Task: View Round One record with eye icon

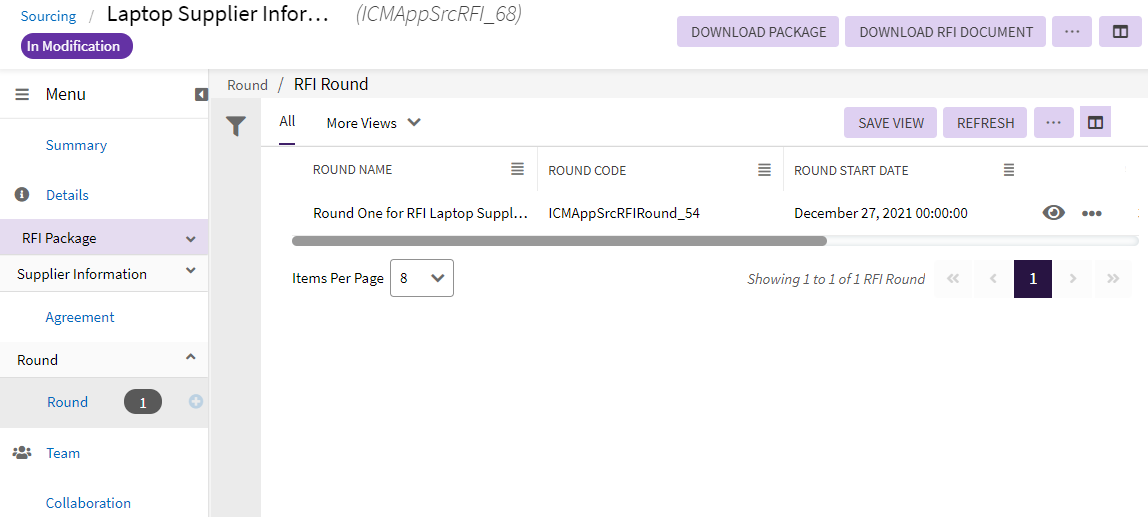Action: point(1053,213)
